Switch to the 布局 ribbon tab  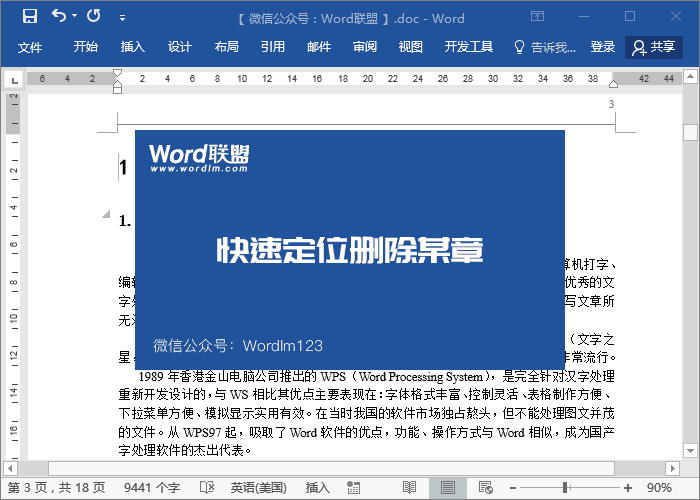click(x=226, y=47)
